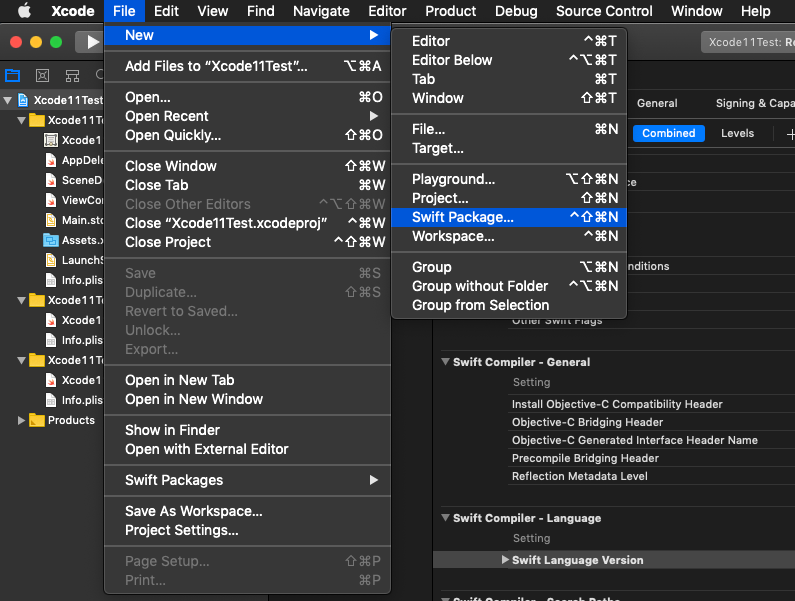Choose Show in Finder
The height and width of the screenshot is (601, 795).
[247, 430]
